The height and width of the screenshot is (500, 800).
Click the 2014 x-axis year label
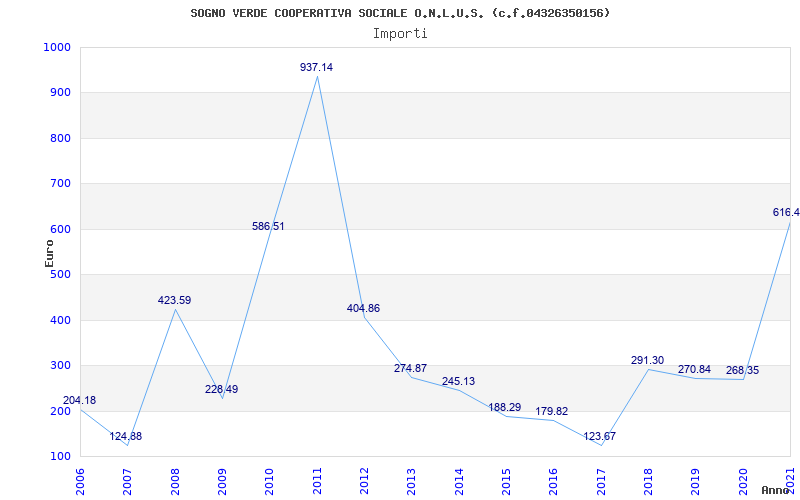coord(459,481)
